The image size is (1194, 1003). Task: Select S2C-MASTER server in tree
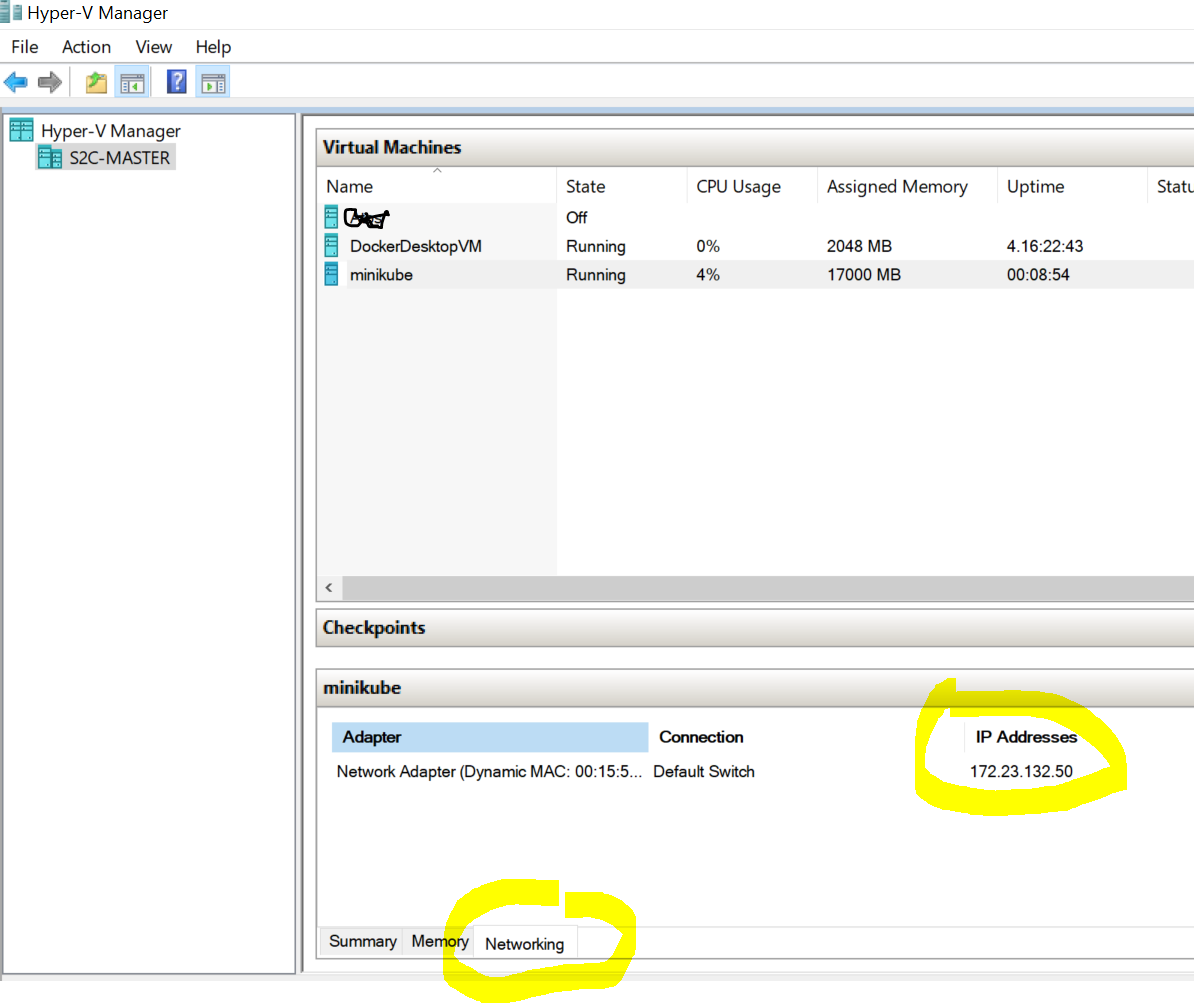(x=120, y=158)
